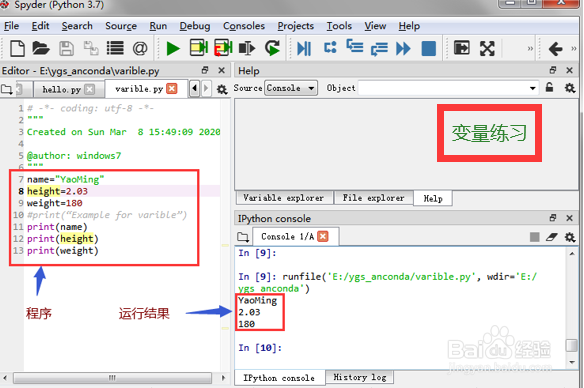
Task: Select the Help pane tab
Action: pyautogui.click(x=433, y=198)
